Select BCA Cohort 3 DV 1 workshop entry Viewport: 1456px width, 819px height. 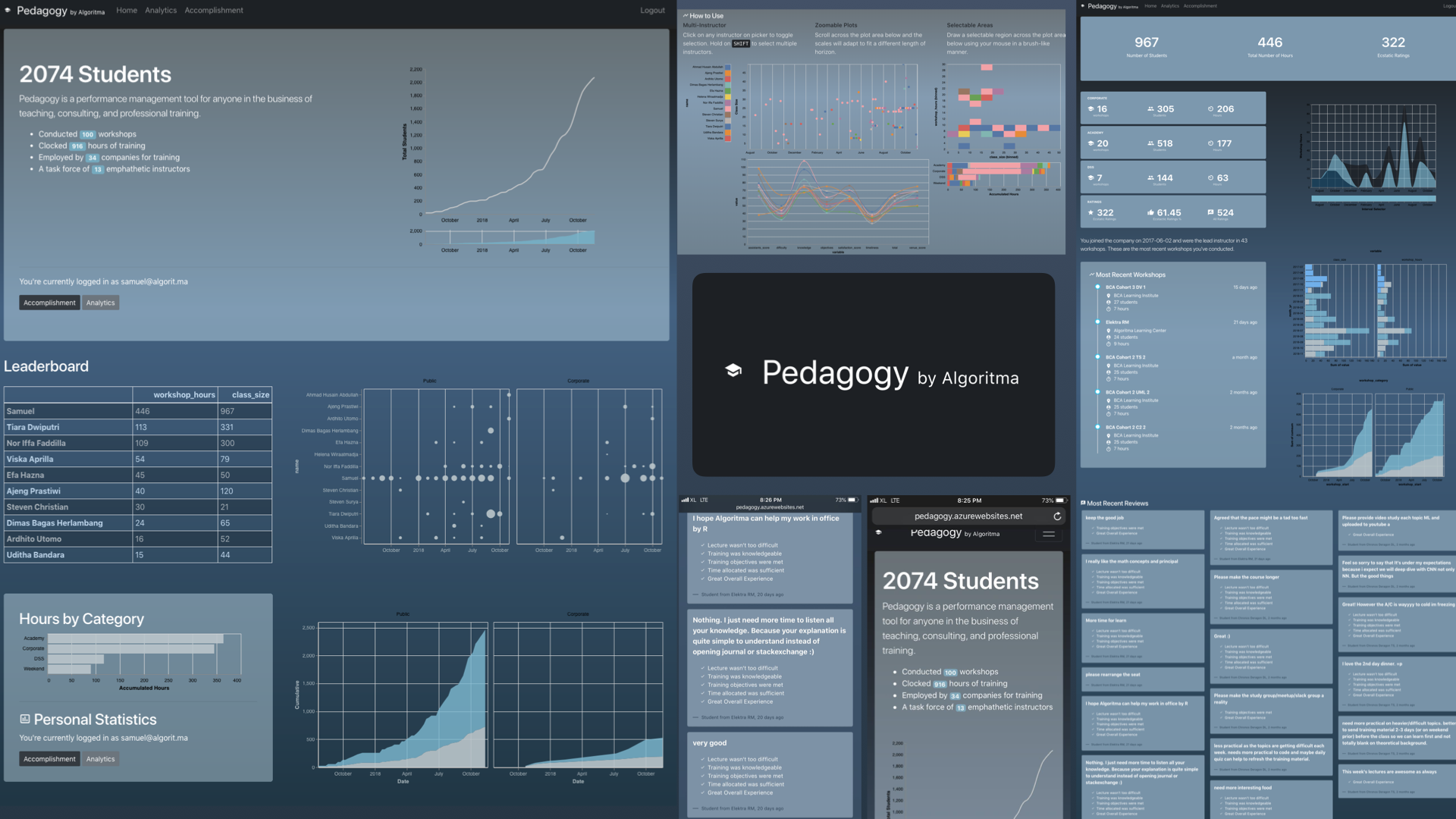click(x=1125, y=287)
